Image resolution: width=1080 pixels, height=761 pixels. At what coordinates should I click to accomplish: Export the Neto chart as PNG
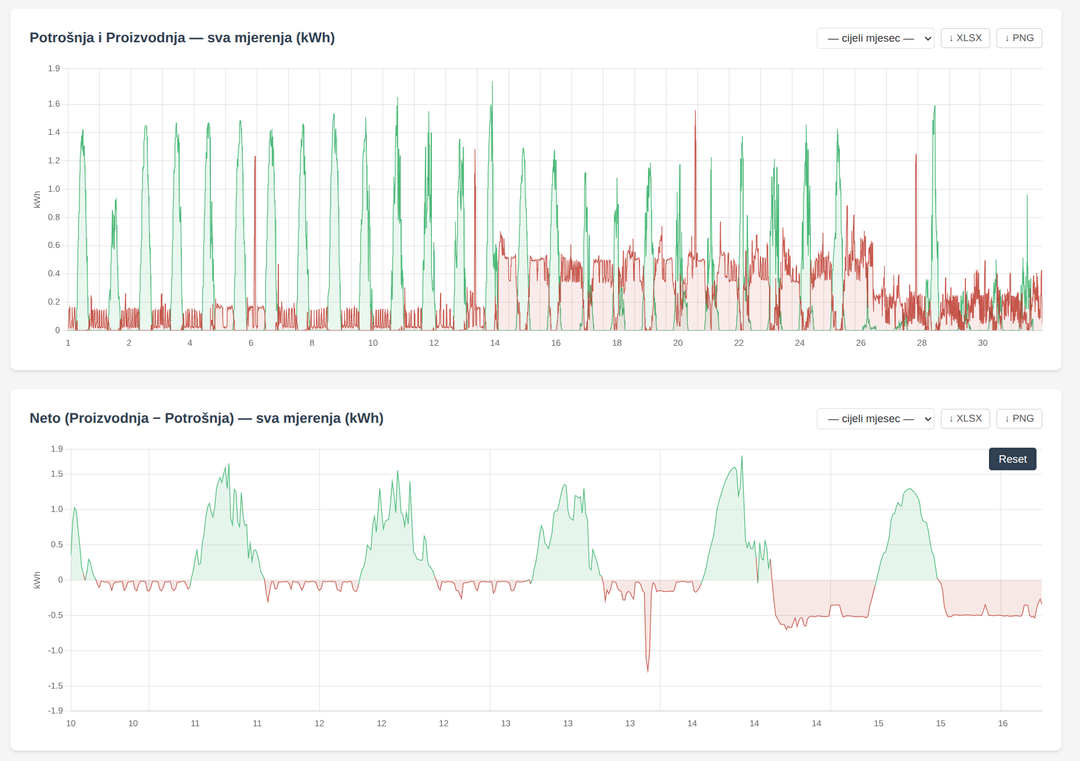tap(1019, 418)
